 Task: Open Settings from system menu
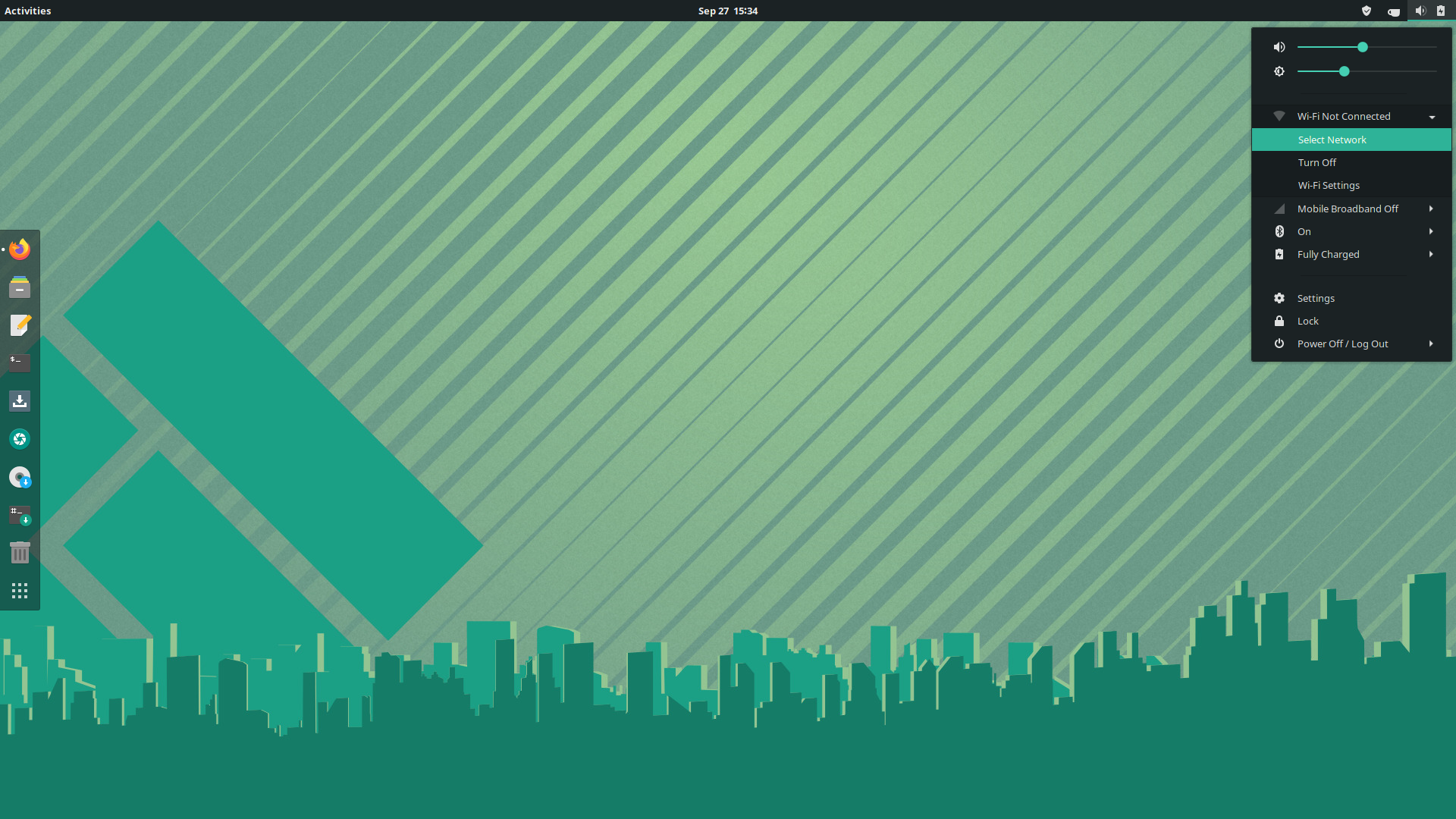tap(1351, 298)
